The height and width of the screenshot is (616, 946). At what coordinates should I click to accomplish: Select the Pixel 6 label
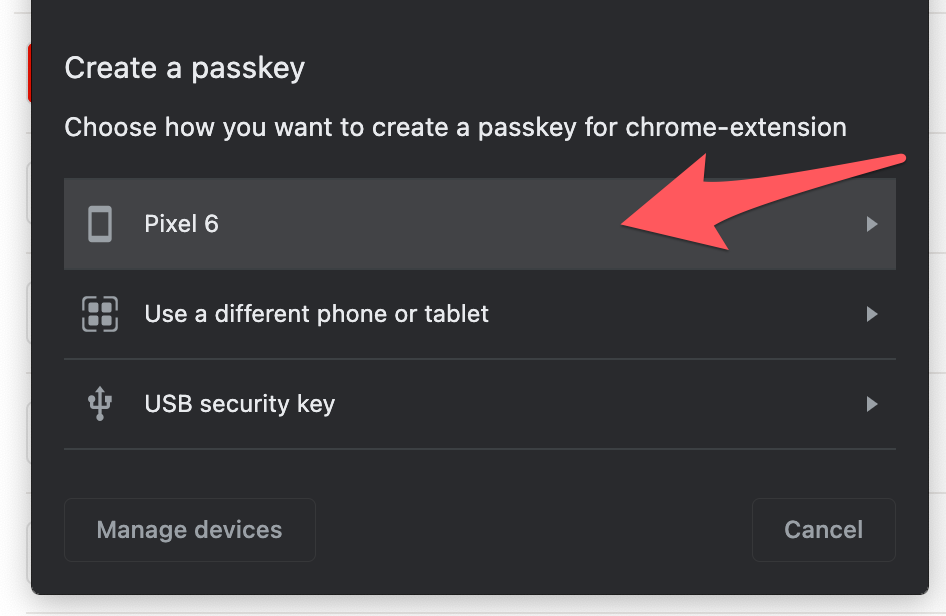[181, 224]
